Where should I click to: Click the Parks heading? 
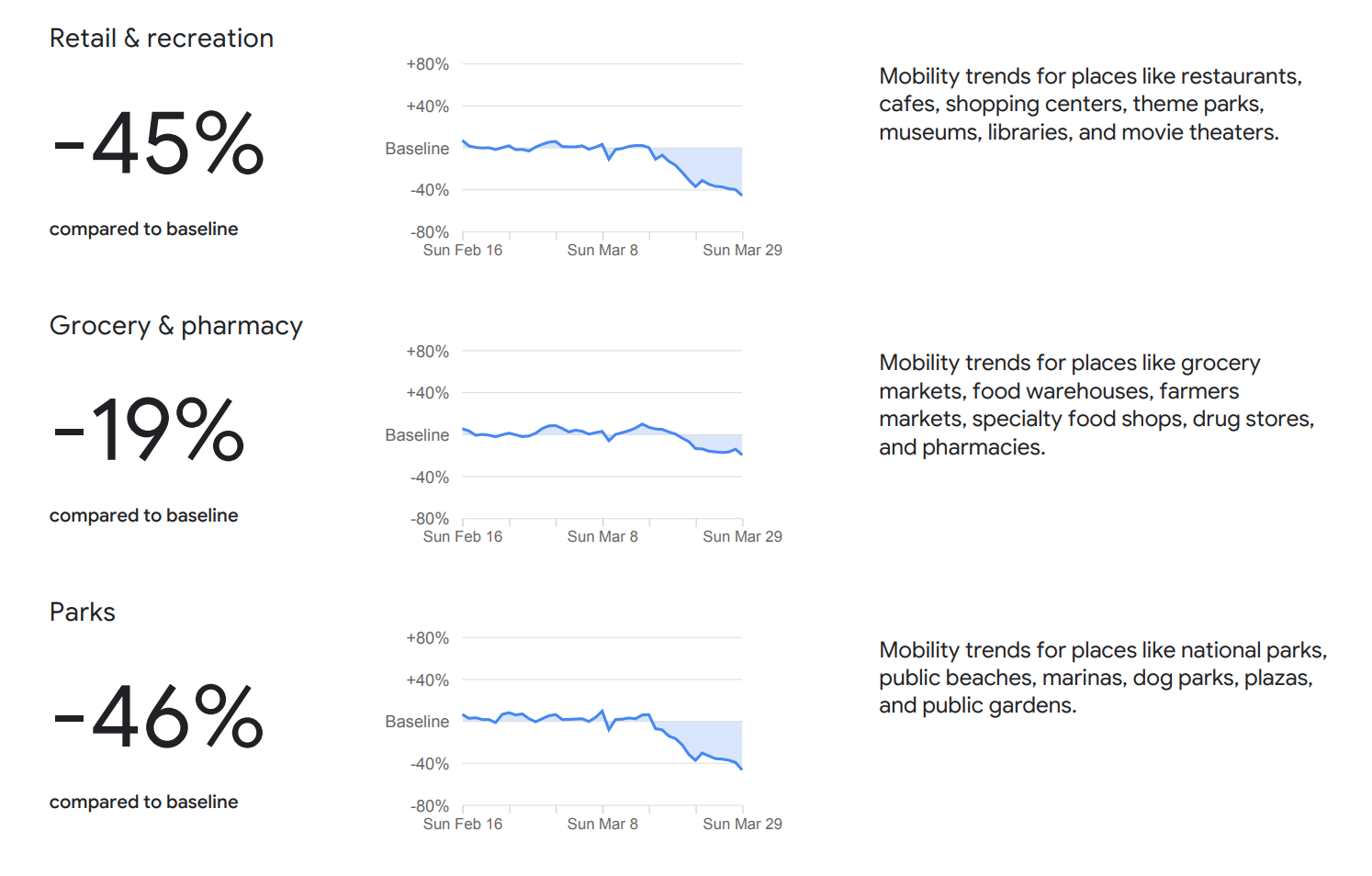(x=83, y=612)
